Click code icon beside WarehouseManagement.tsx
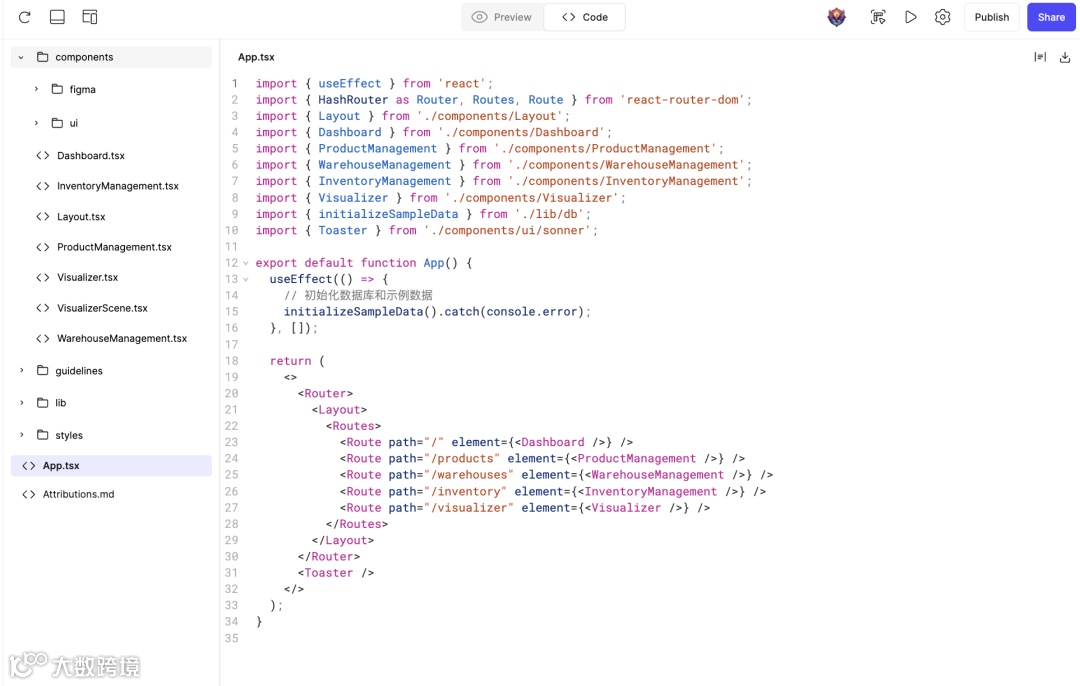Image resolution: width=1080 pixels, height=686 pixels. pos(43,338)
